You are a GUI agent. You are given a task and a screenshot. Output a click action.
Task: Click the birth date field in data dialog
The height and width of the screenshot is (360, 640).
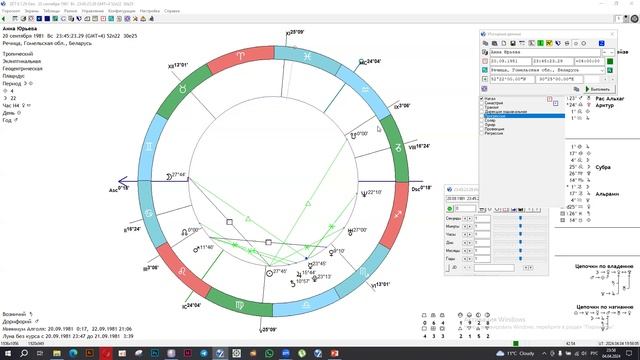pyautogui.click(x=511, y=61)
